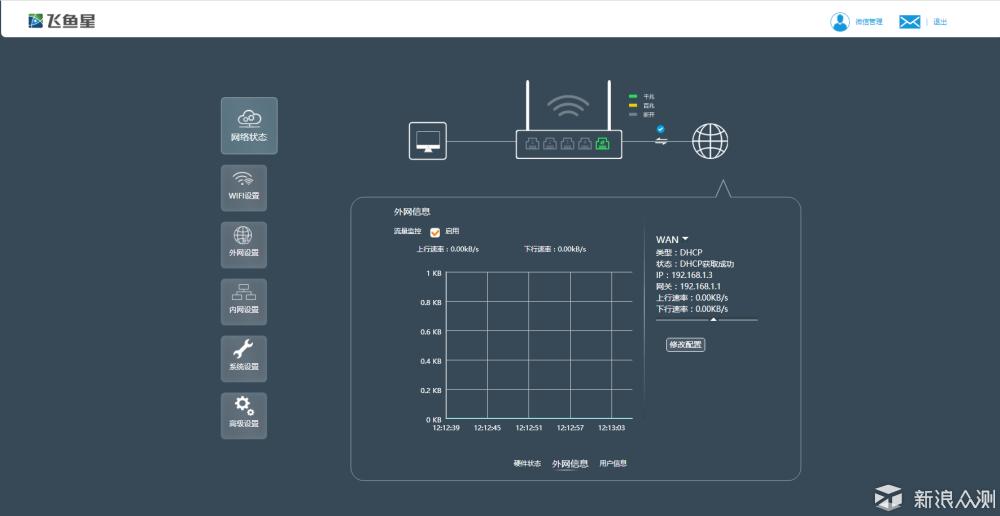Click the WiFi signal icon above router
This screenshot has height=516, width=1000.
tap(568, 106)
